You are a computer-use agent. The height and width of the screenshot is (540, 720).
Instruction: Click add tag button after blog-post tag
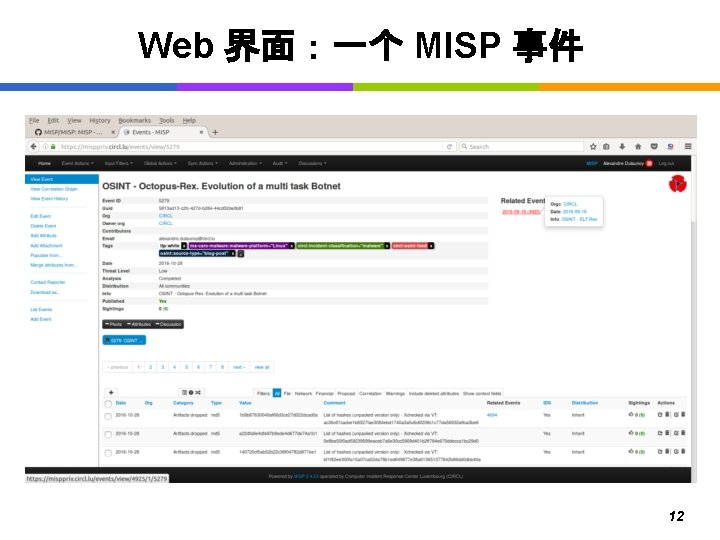coord(241,253)
